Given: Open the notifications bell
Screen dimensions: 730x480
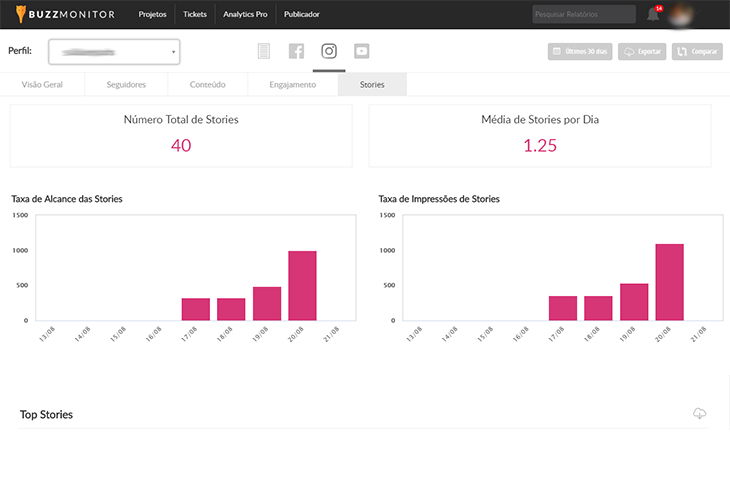Looking at the screenshot, I should (x=652, y=14).
